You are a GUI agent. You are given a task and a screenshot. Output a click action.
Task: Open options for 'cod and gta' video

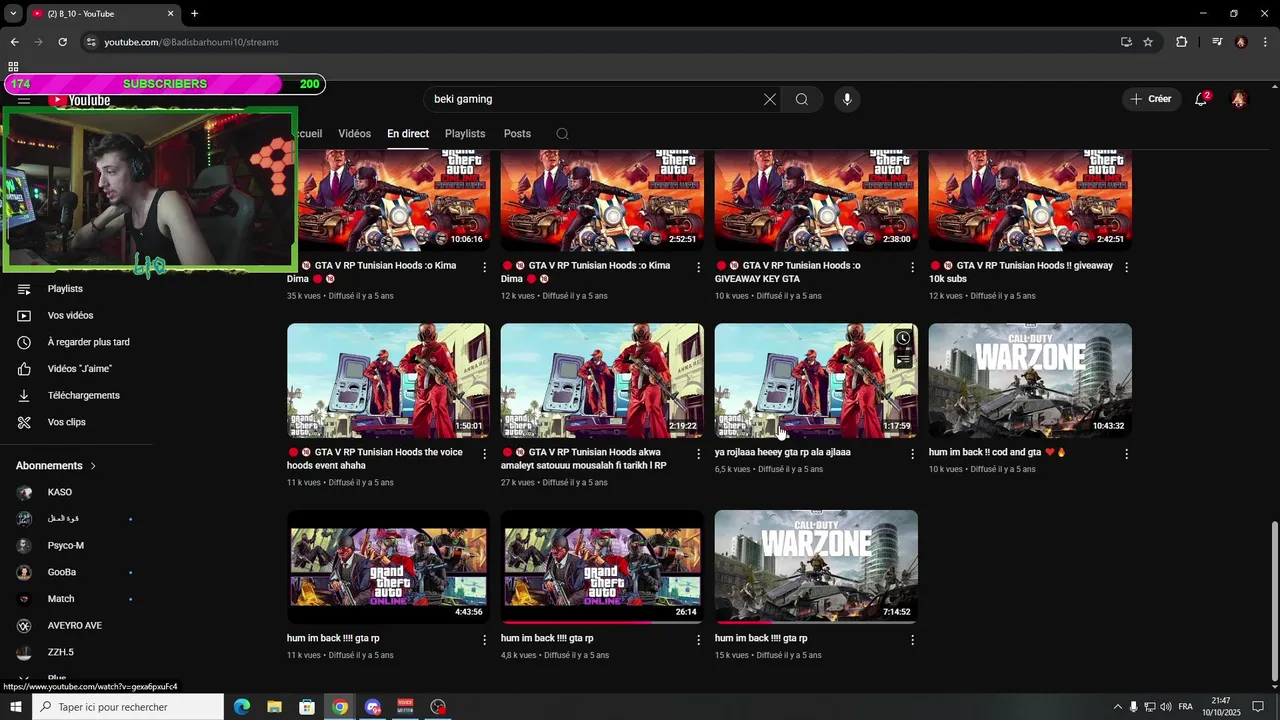pyautogui.click(x=1126, y=454)
